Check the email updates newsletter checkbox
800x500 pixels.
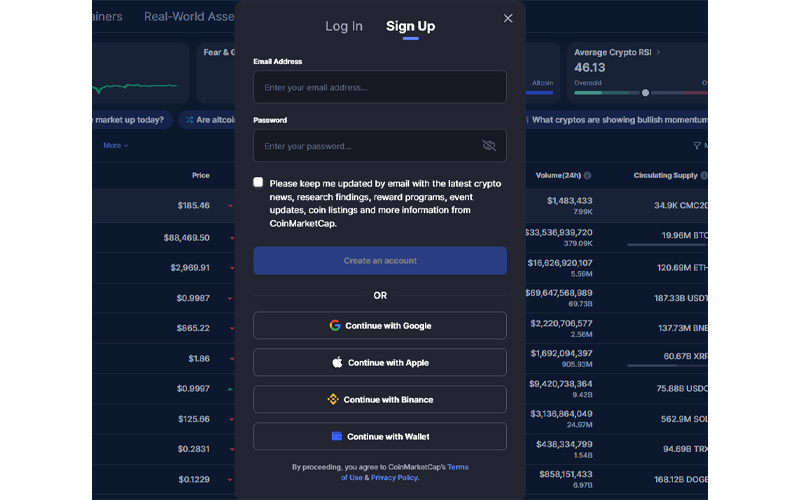258,183
